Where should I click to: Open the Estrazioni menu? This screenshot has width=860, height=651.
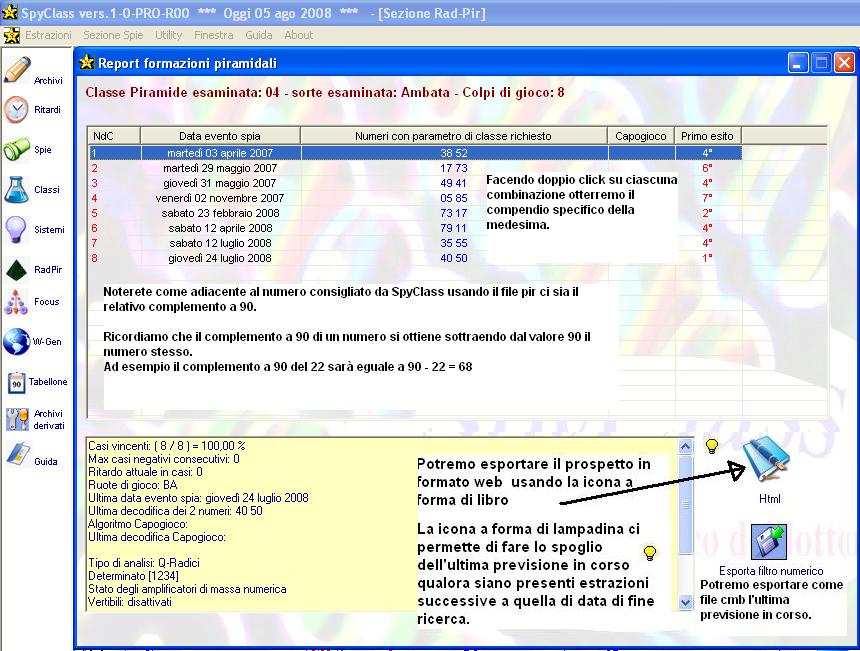48,35
